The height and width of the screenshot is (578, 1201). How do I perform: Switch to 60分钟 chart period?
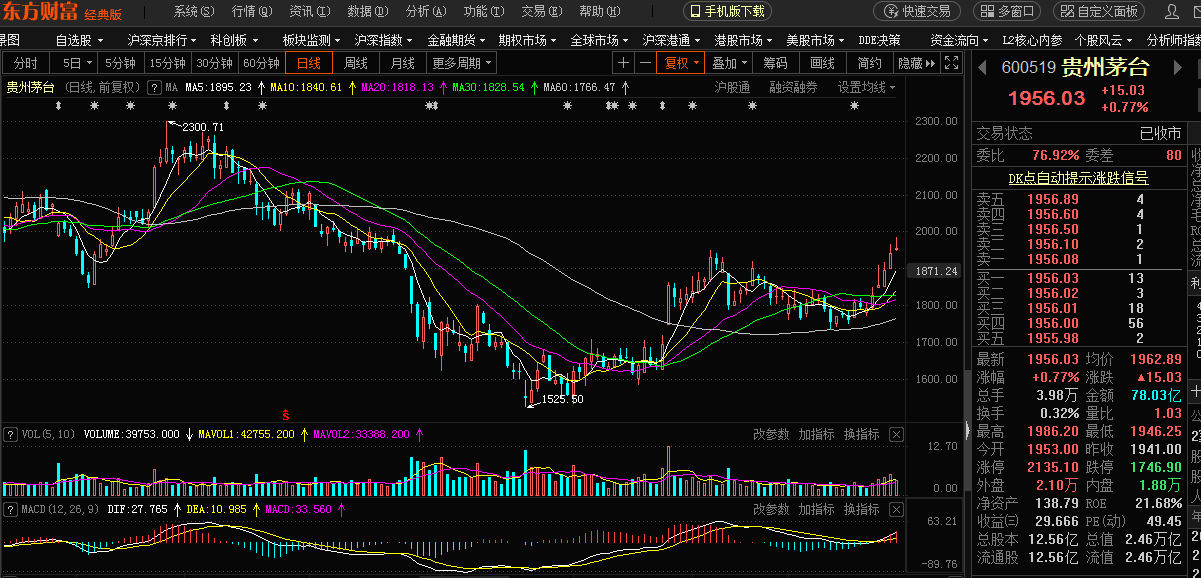point(261,62)
